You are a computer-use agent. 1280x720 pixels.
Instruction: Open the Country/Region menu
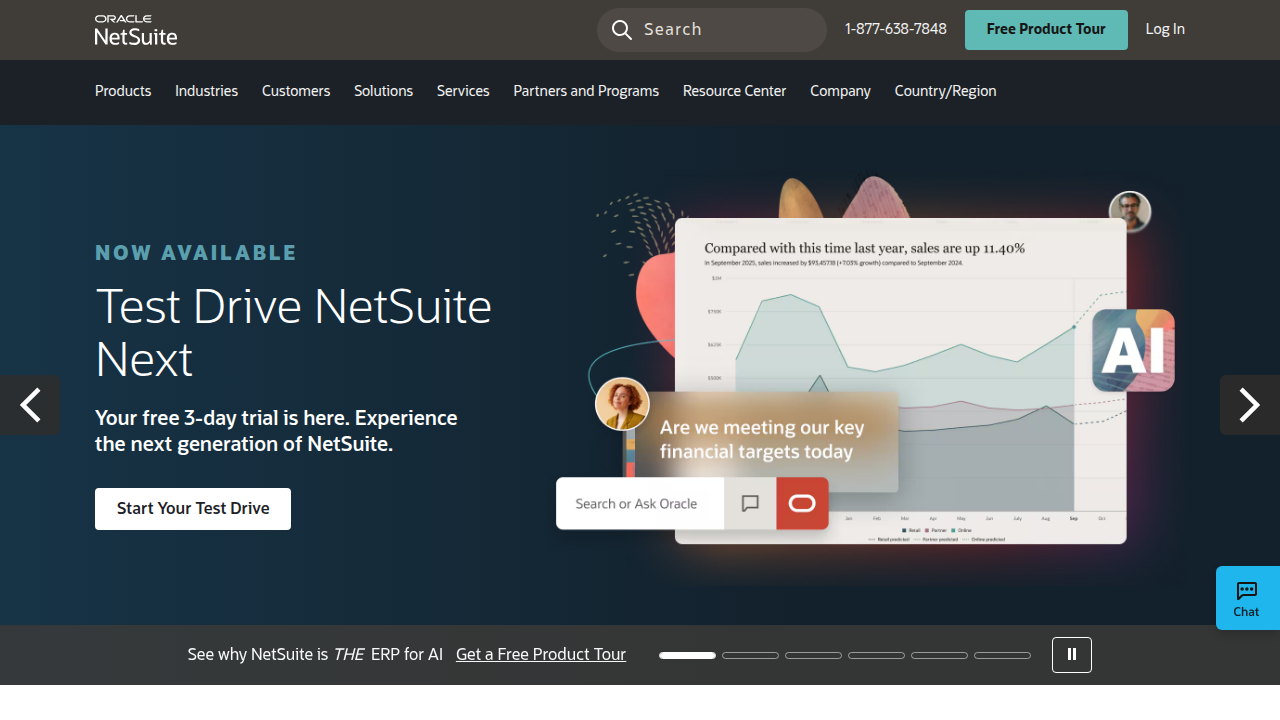click(945, 91)
